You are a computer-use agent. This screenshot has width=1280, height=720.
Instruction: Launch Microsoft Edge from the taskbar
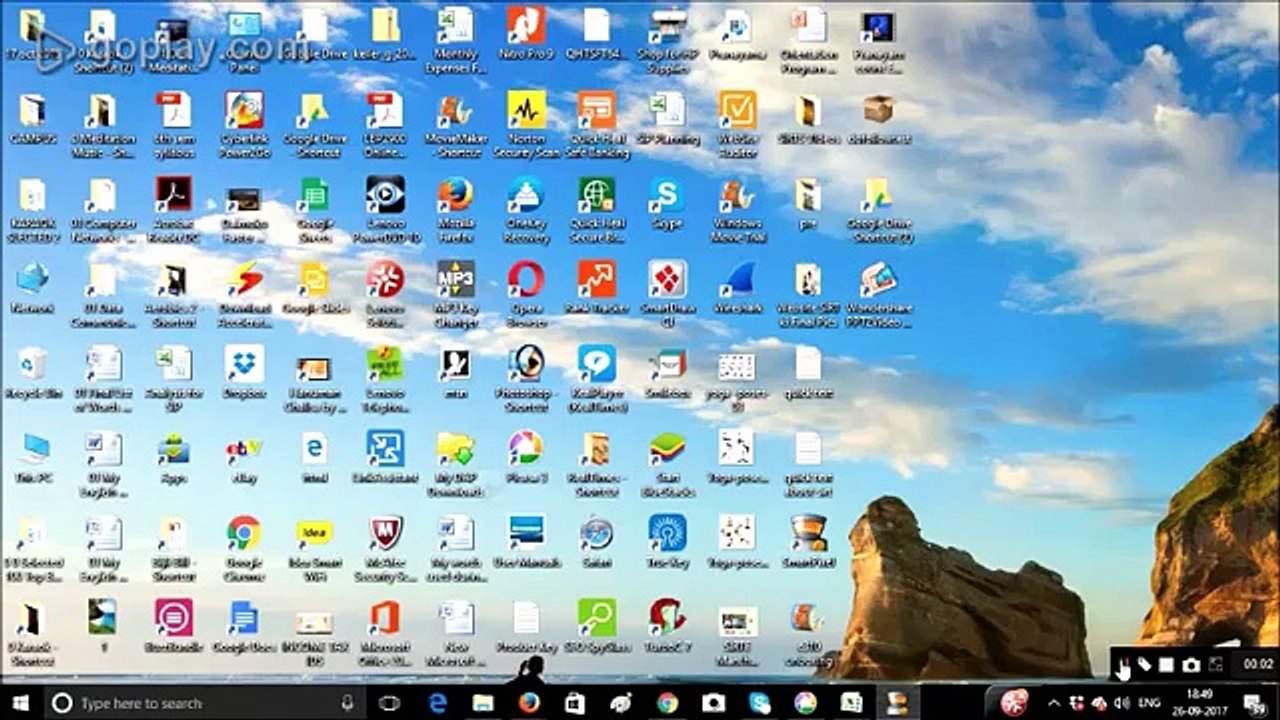(437, 703)
